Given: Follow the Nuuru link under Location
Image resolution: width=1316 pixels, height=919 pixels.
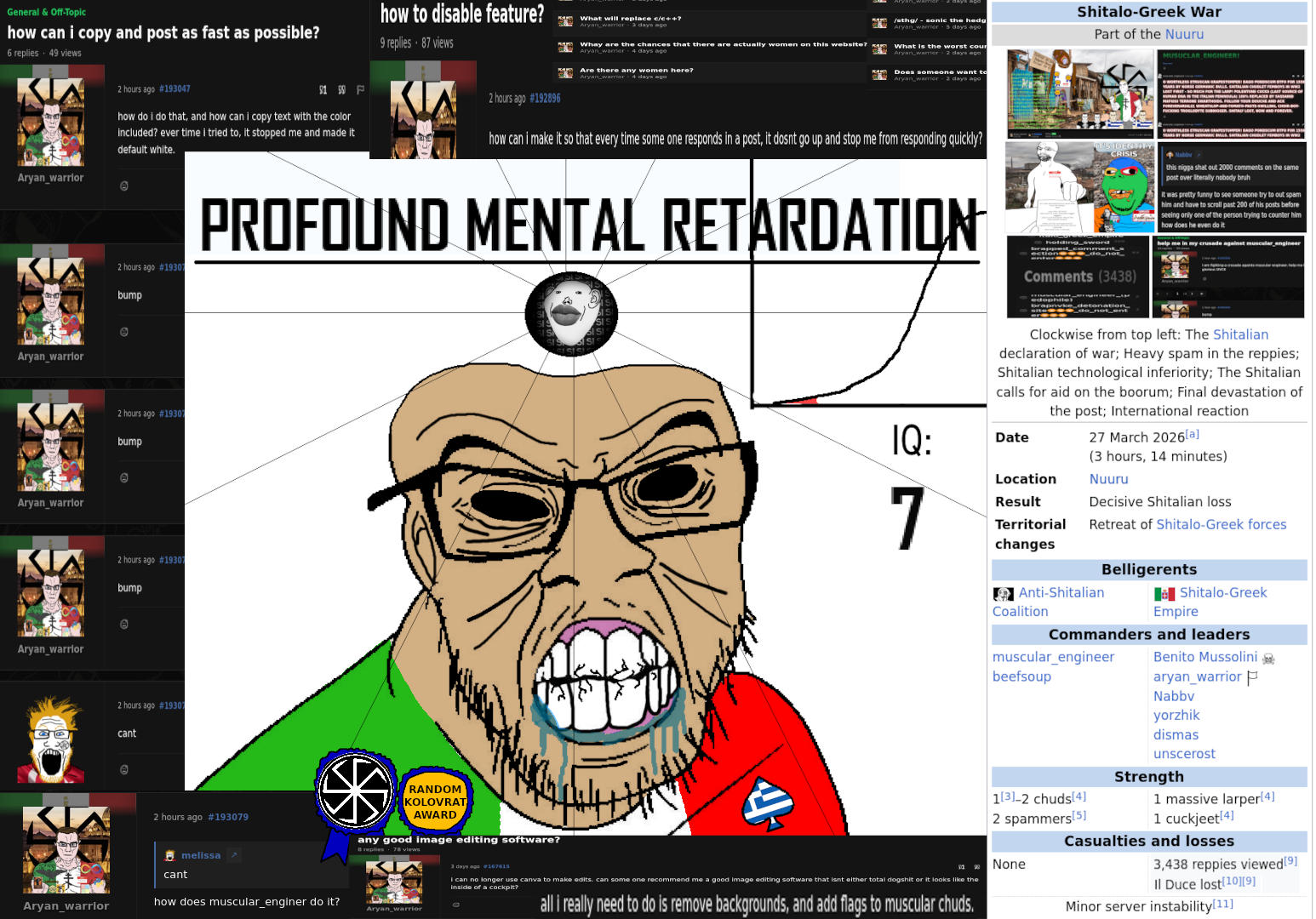Looking at the screenshot, I should [x=1108, y=479].
